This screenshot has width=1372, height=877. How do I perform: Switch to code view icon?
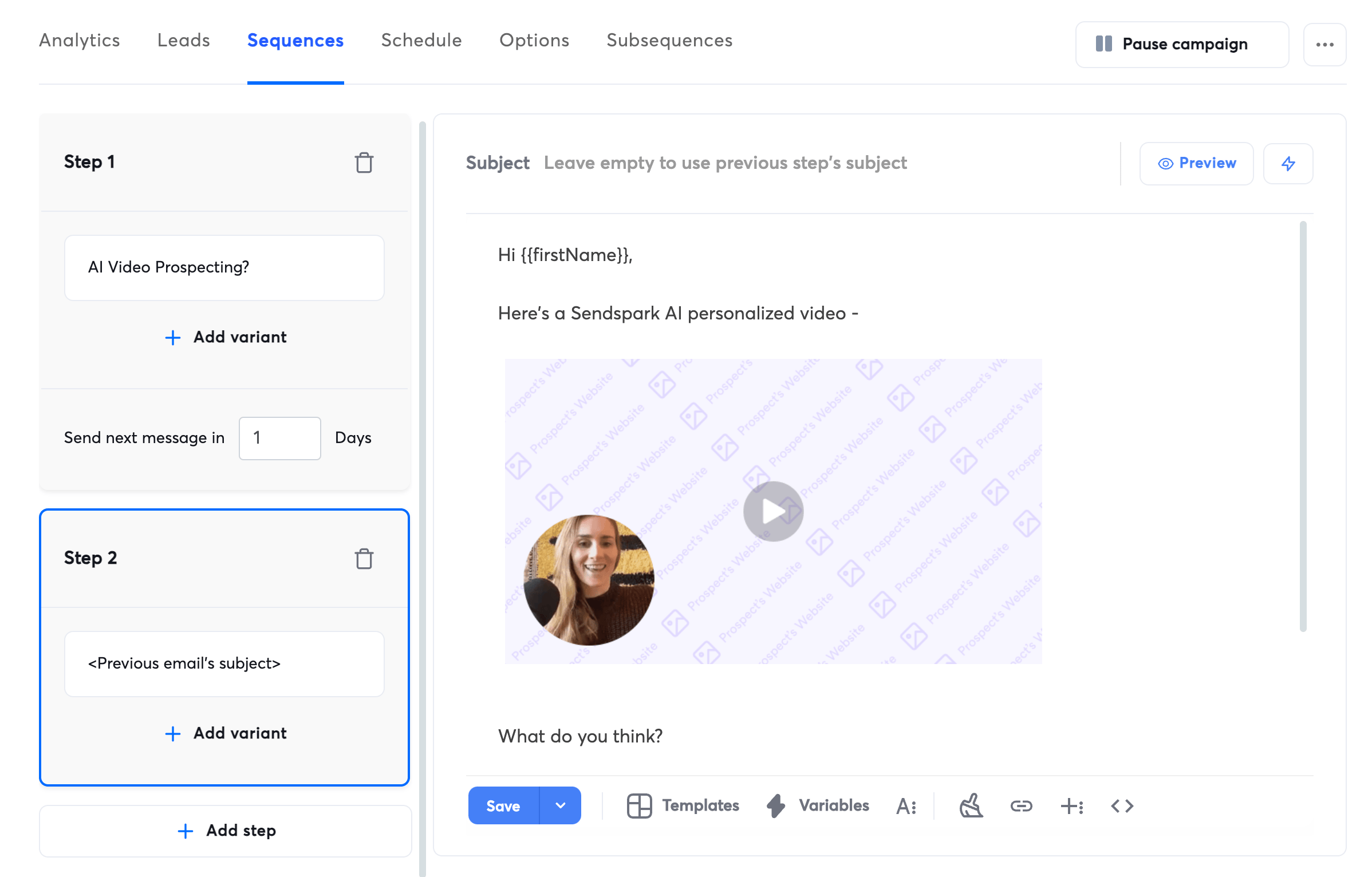click(x=1122, y=806)
